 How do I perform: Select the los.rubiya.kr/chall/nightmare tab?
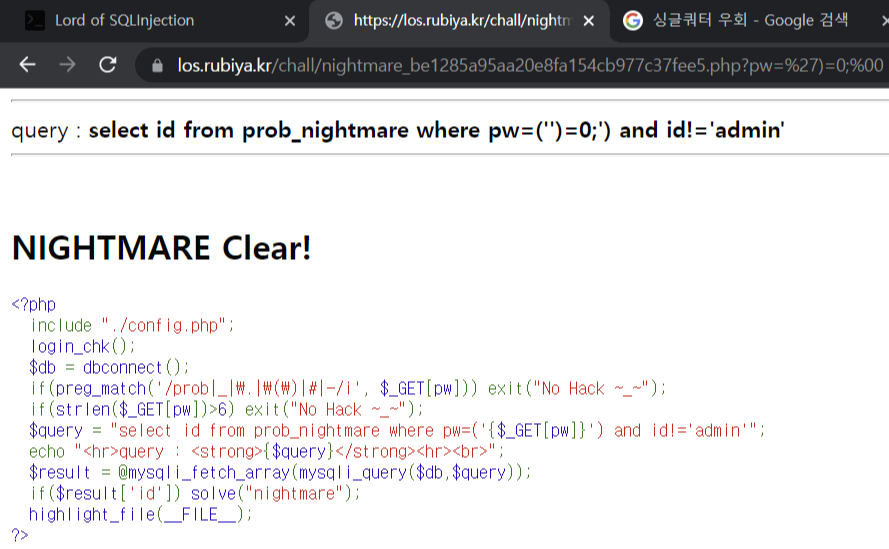click(x=458, y=21)
